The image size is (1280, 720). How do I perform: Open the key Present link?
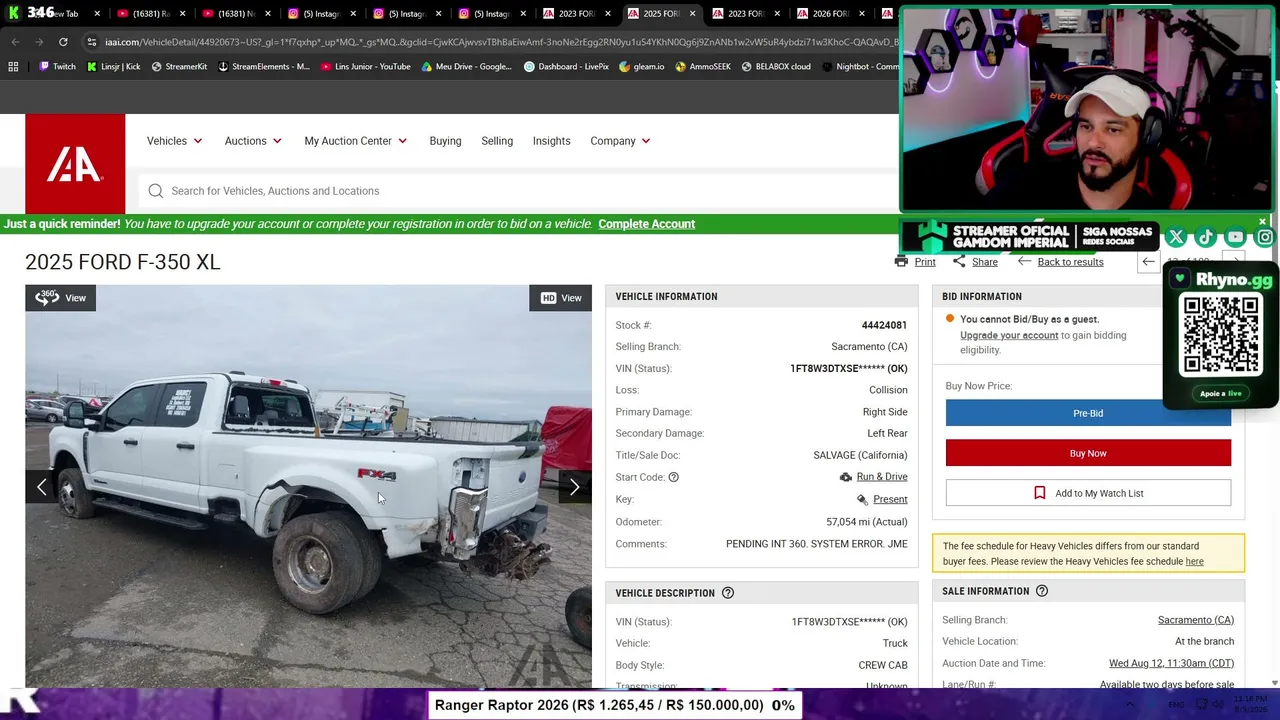890,499
